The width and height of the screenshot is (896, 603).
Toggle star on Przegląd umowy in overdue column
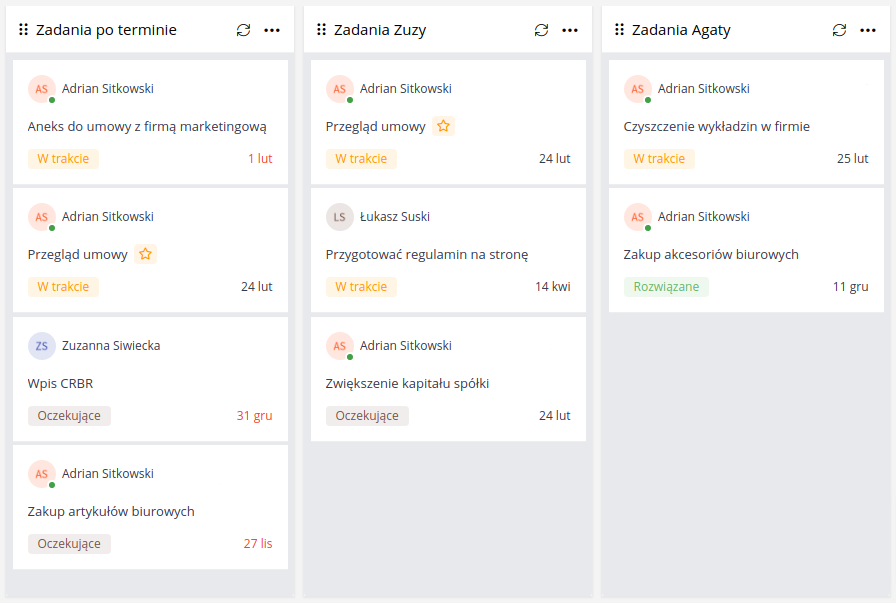(146, 254)
